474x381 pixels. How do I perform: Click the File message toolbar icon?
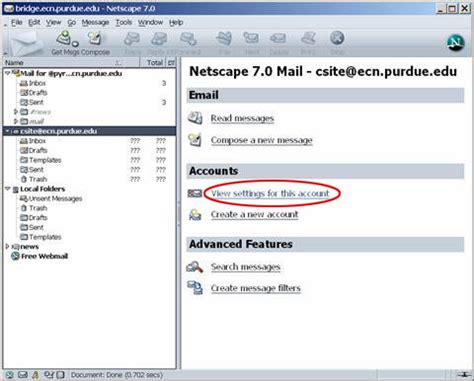pos(224,38)
